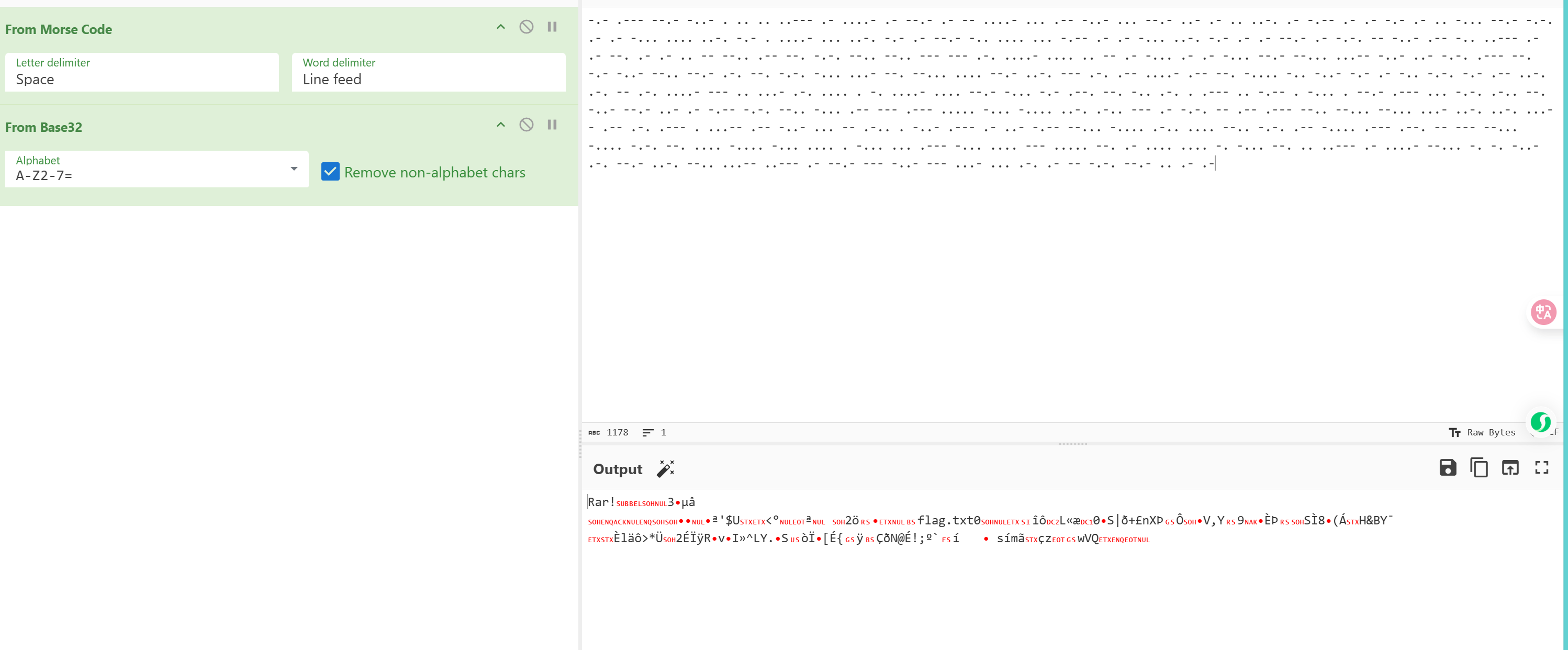Disable the From Morse Code operation

pyautogui.click(x=526, y=27)
